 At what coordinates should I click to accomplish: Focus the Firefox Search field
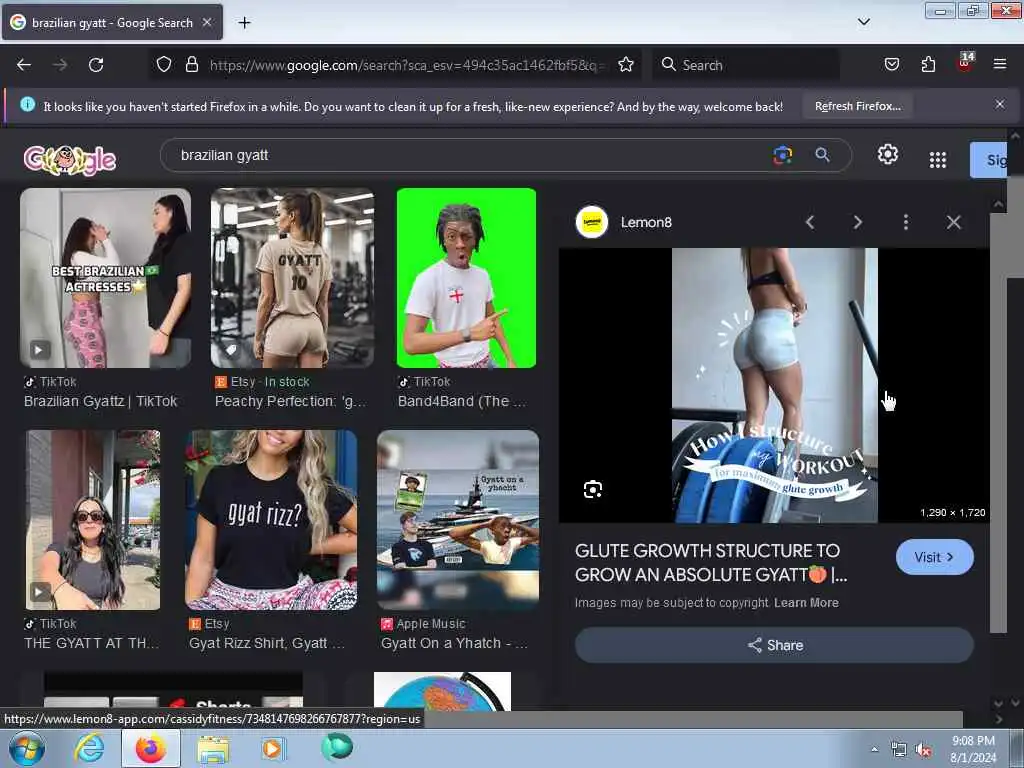coord(745,65)
